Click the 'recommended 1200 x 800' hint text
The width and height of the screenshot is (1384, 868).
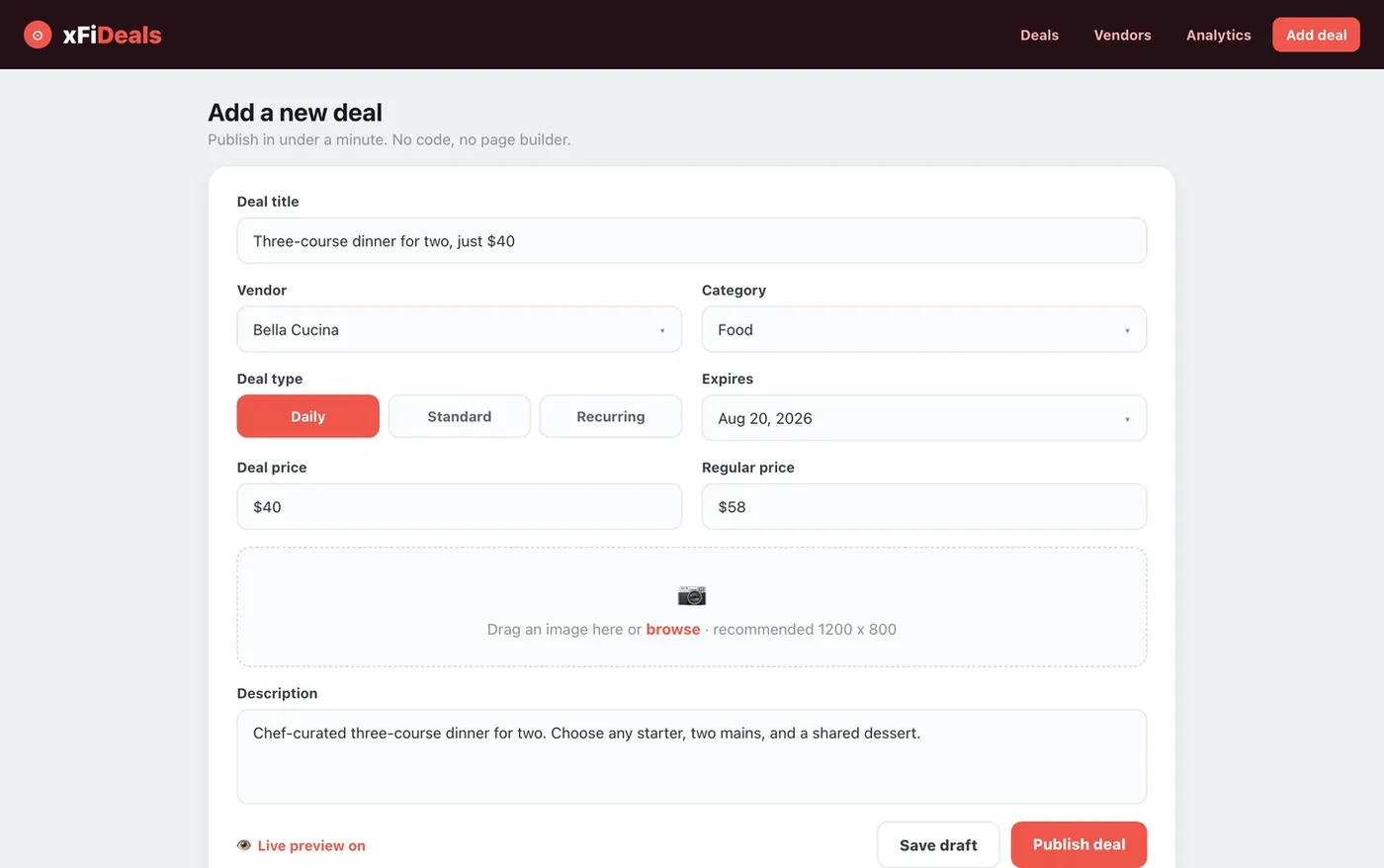tap(805, 629)
